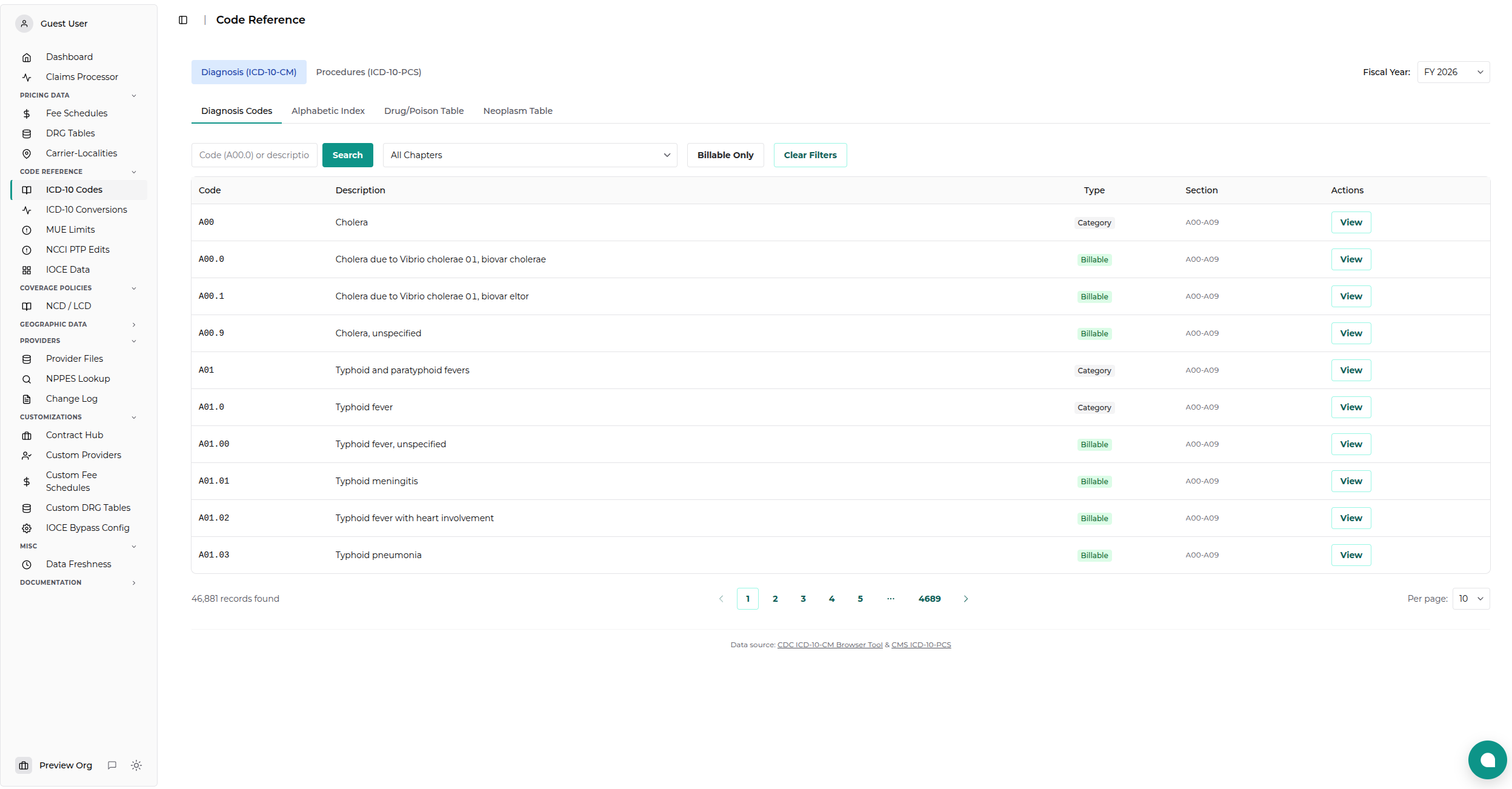The height and width of the screenshot is (789, 1512).
Task: Toggle the sidebar panel icon
Action: 183,20
